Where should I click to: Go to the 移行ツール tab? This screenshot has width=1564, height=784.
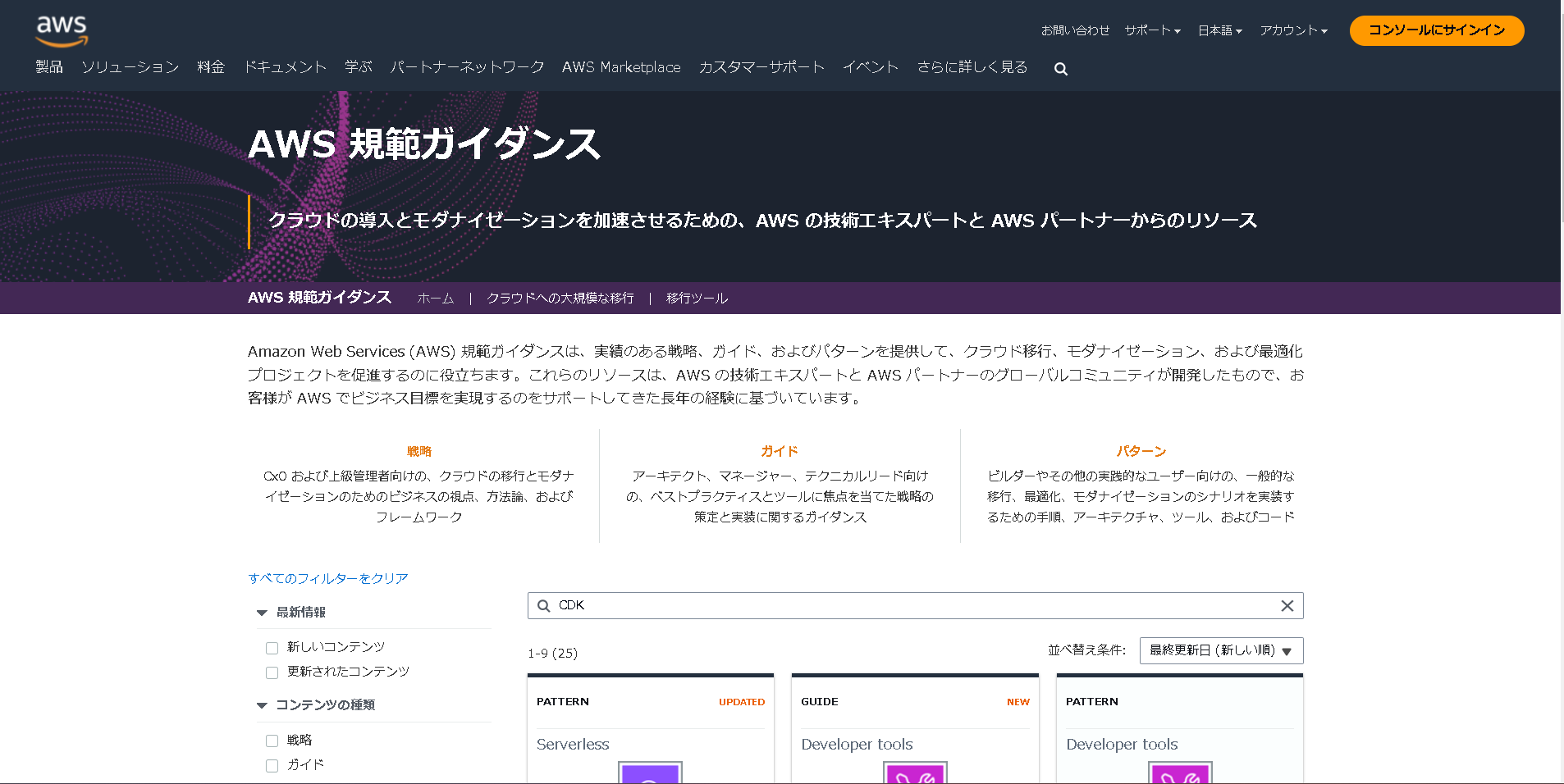click(x=697, y=299)
